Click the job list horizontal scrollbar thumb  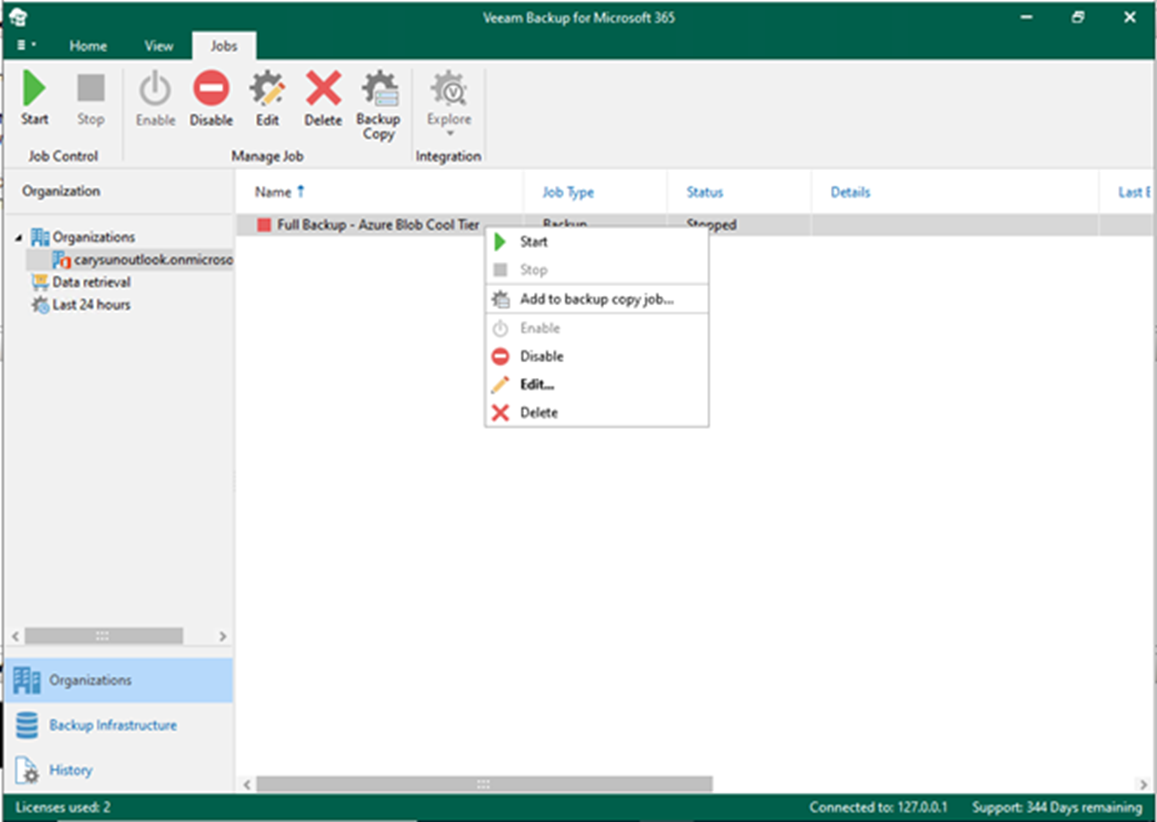point(484,784)
